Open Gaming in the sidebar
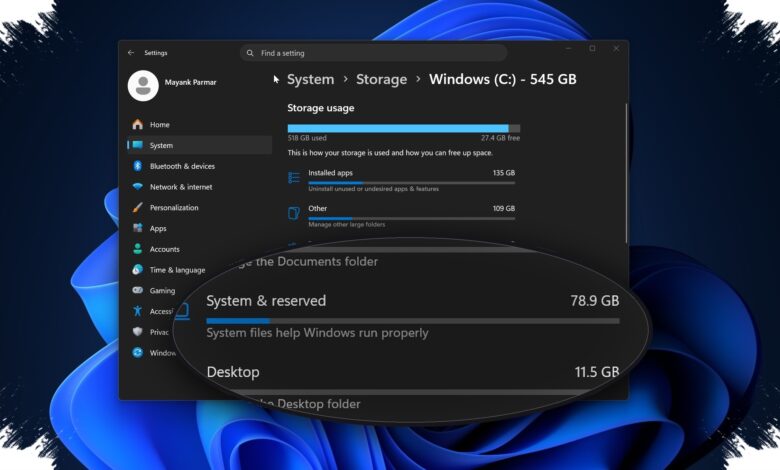Image resolution: width=780 pixels, height=470 pixels. pyautogui.click(x=164, y=290)
